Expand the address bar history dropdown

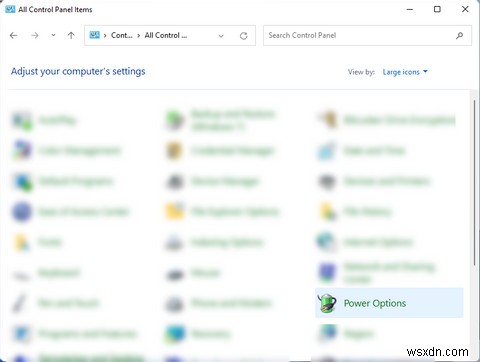click(221, 36)
